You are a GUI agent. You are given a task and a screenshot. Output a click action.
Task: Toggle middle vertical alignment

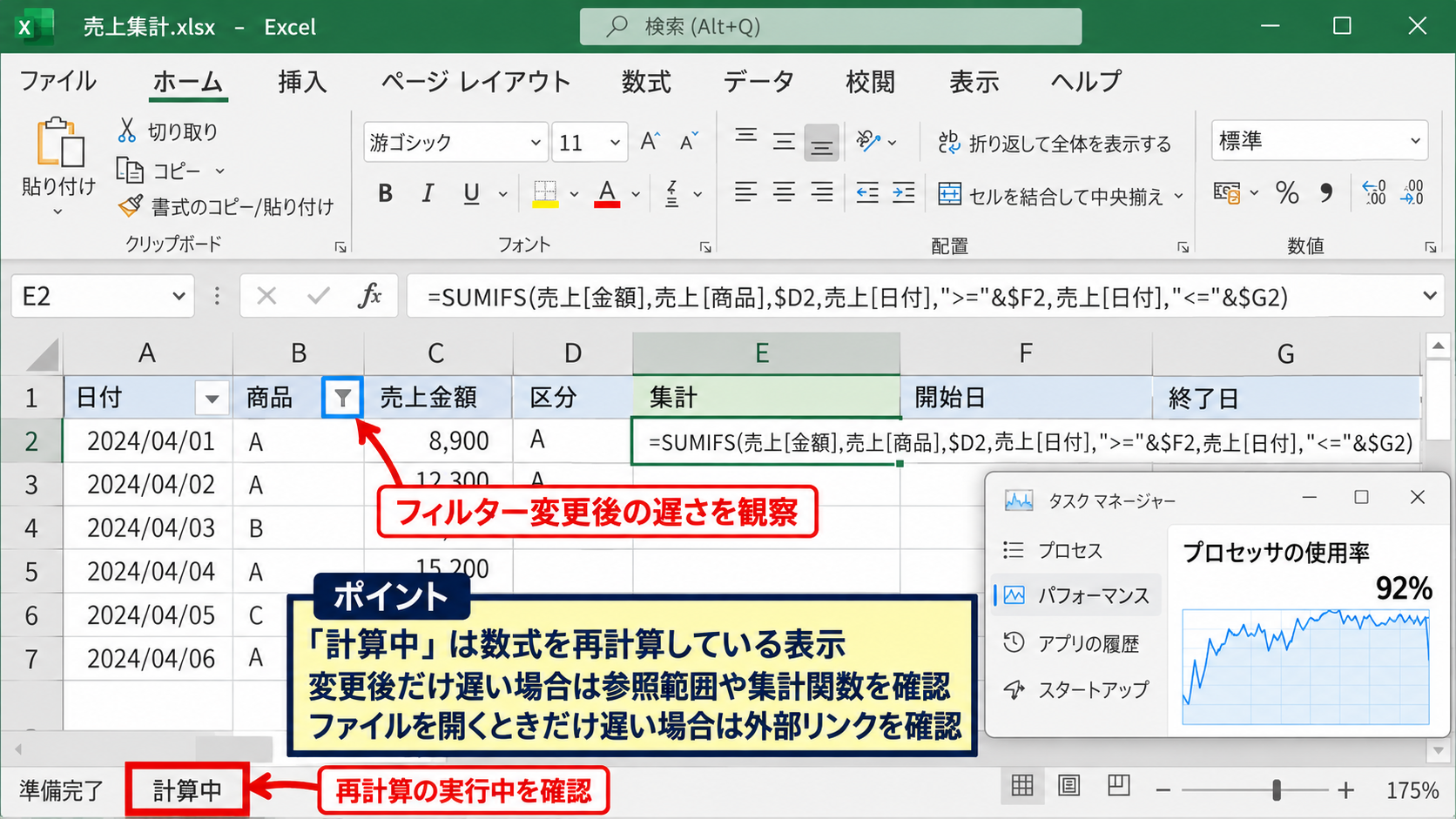[x=784, y=141]
